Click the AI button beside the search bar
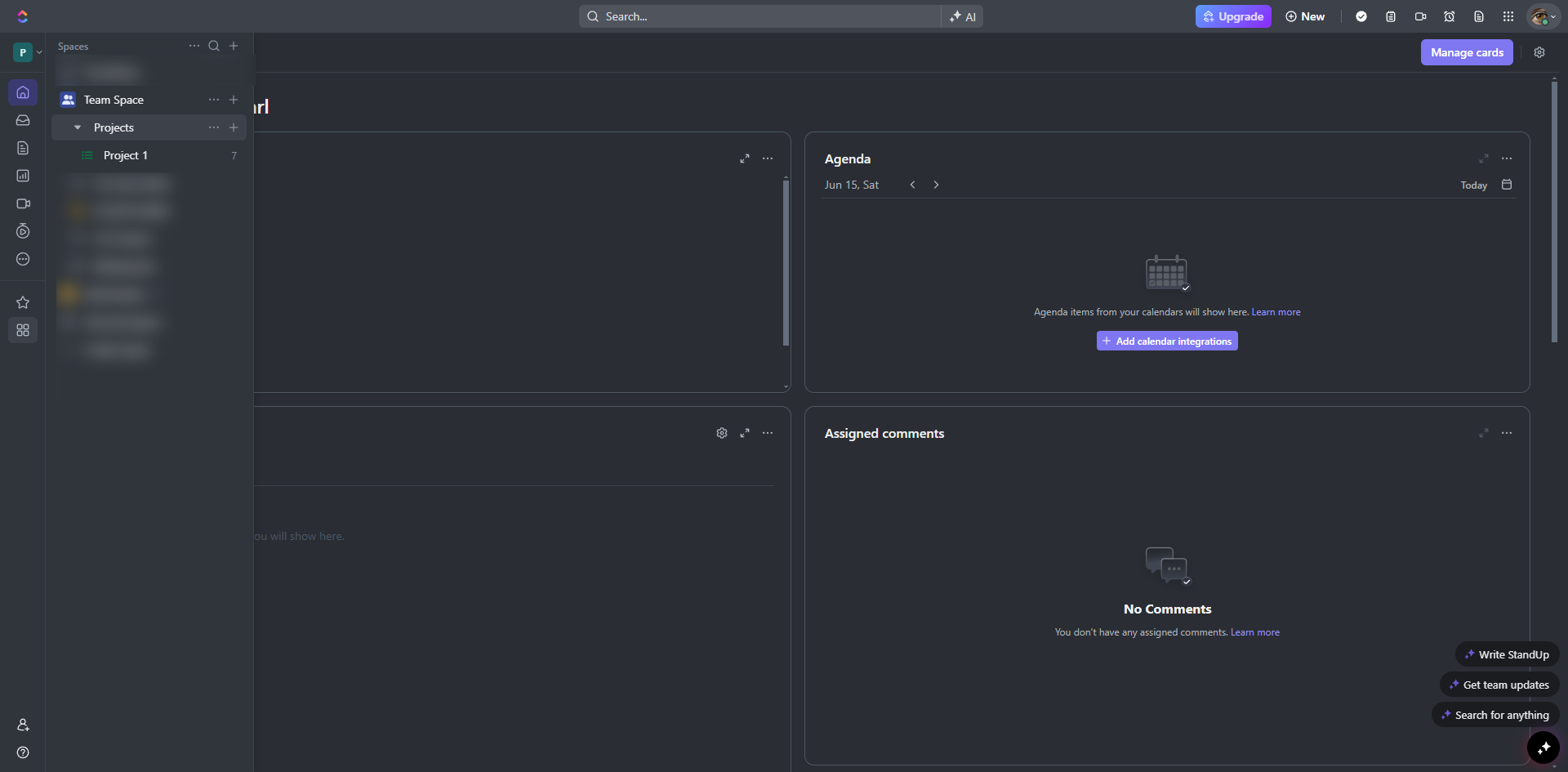 tap(963, 16)
